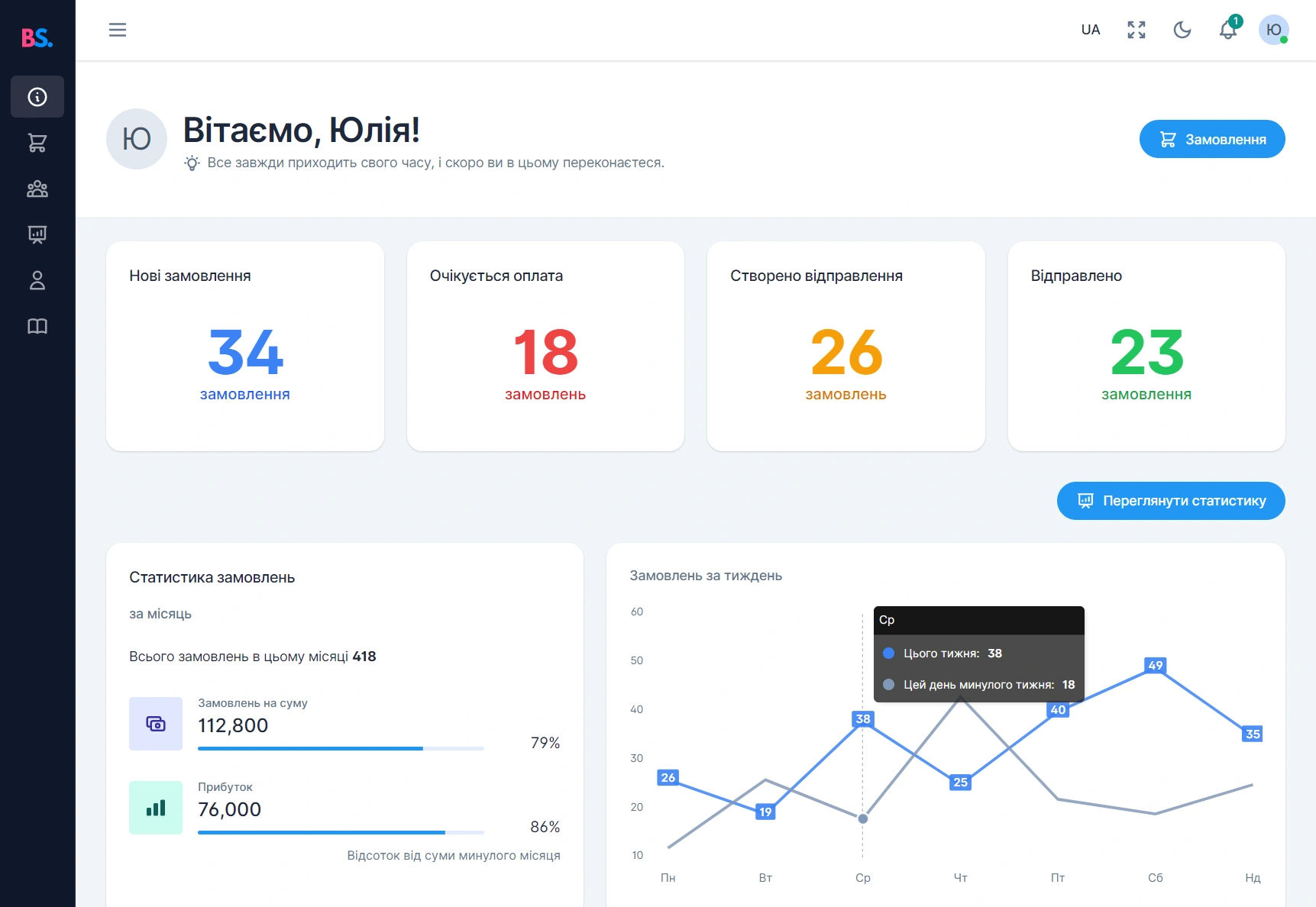This screenshot has width=1316, height=907.
Task: Click the 40 data point on Friday
Action: click(x=1058, y=709)
